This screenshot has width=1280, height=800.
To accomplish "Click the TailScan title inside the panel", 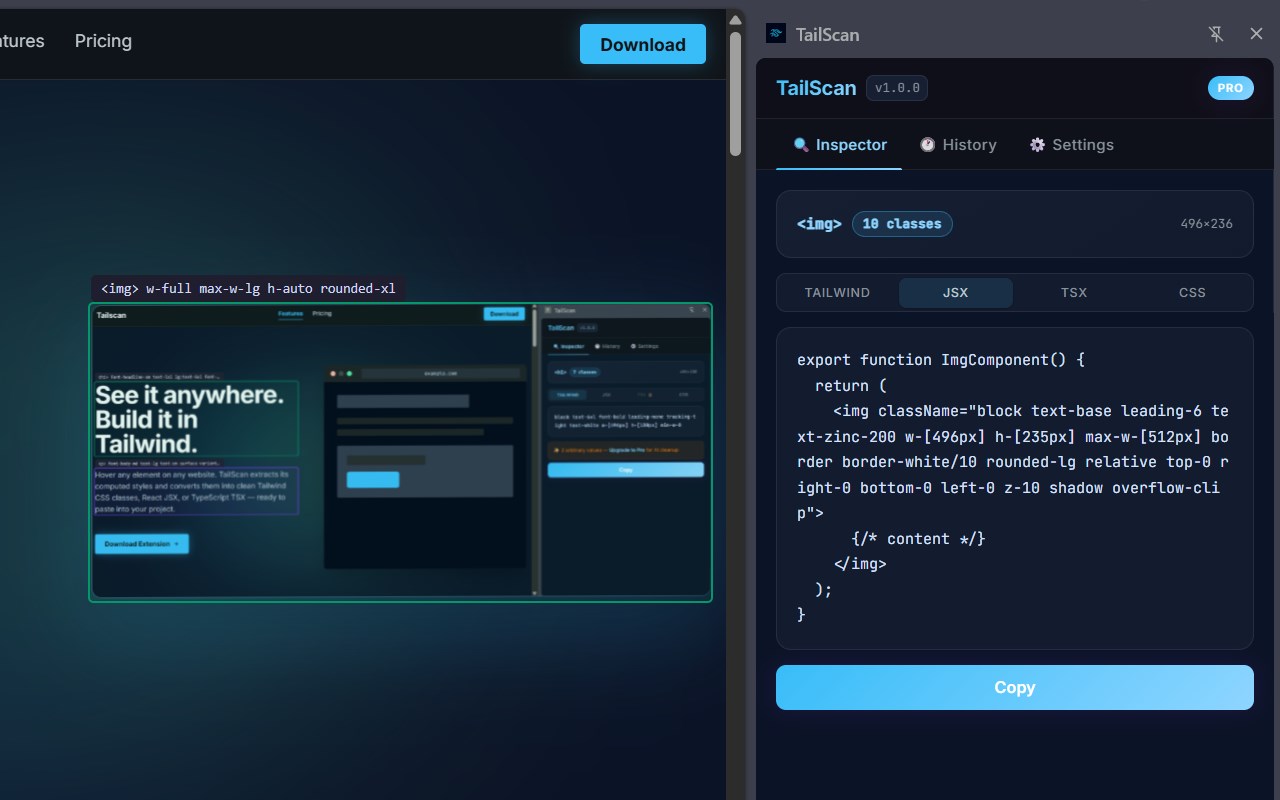I will click(x=817, y=88).
